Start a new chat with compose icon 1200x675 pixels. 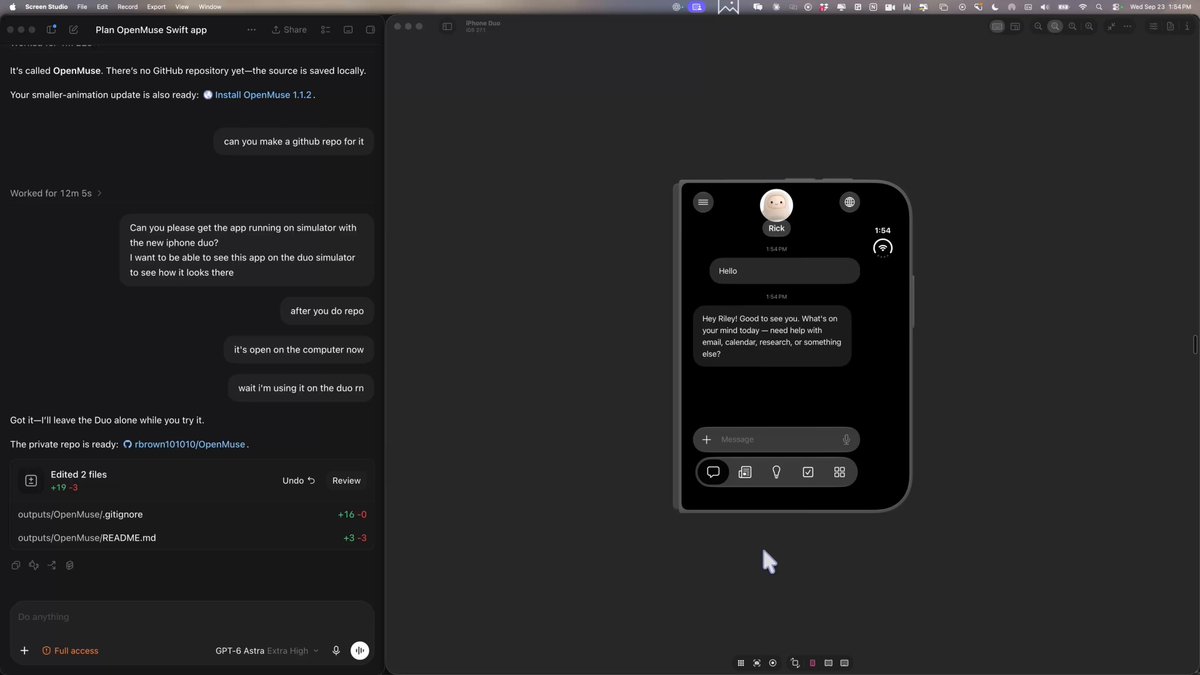click(x=74, y=30)
